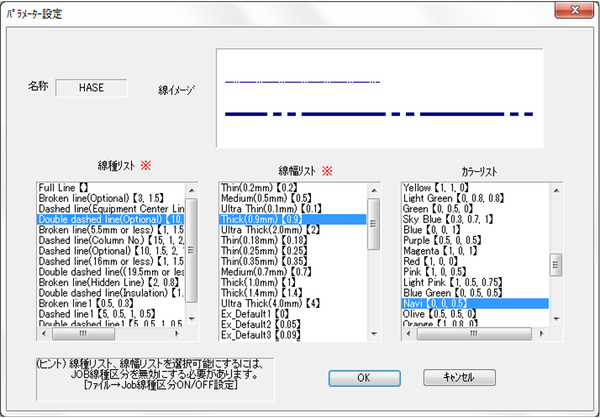Click OK to confirm parameter settings
600x418 pixels.
click(x=363, y=377)
